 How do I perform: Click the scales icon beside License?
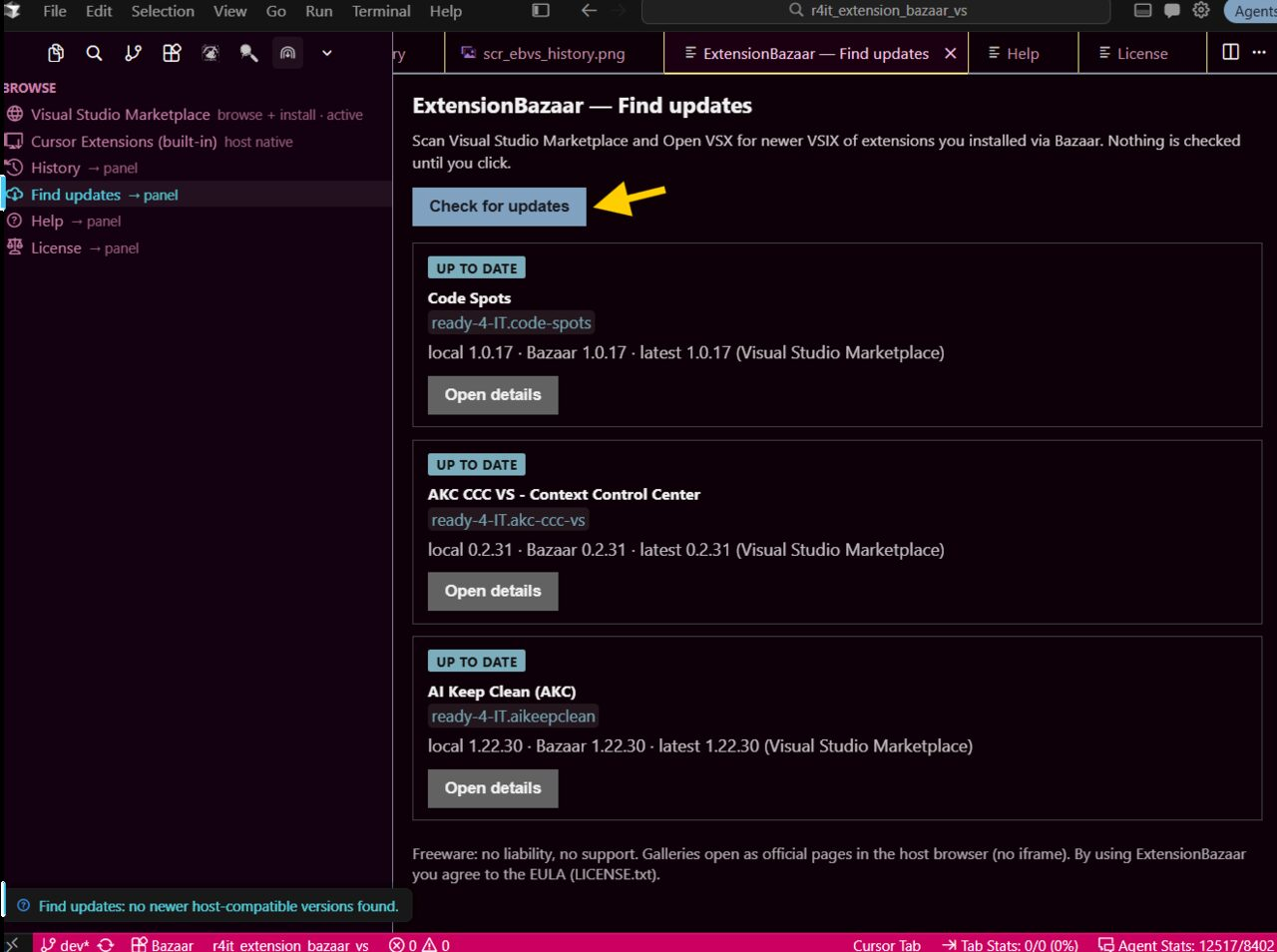click(x=14, y=246)
